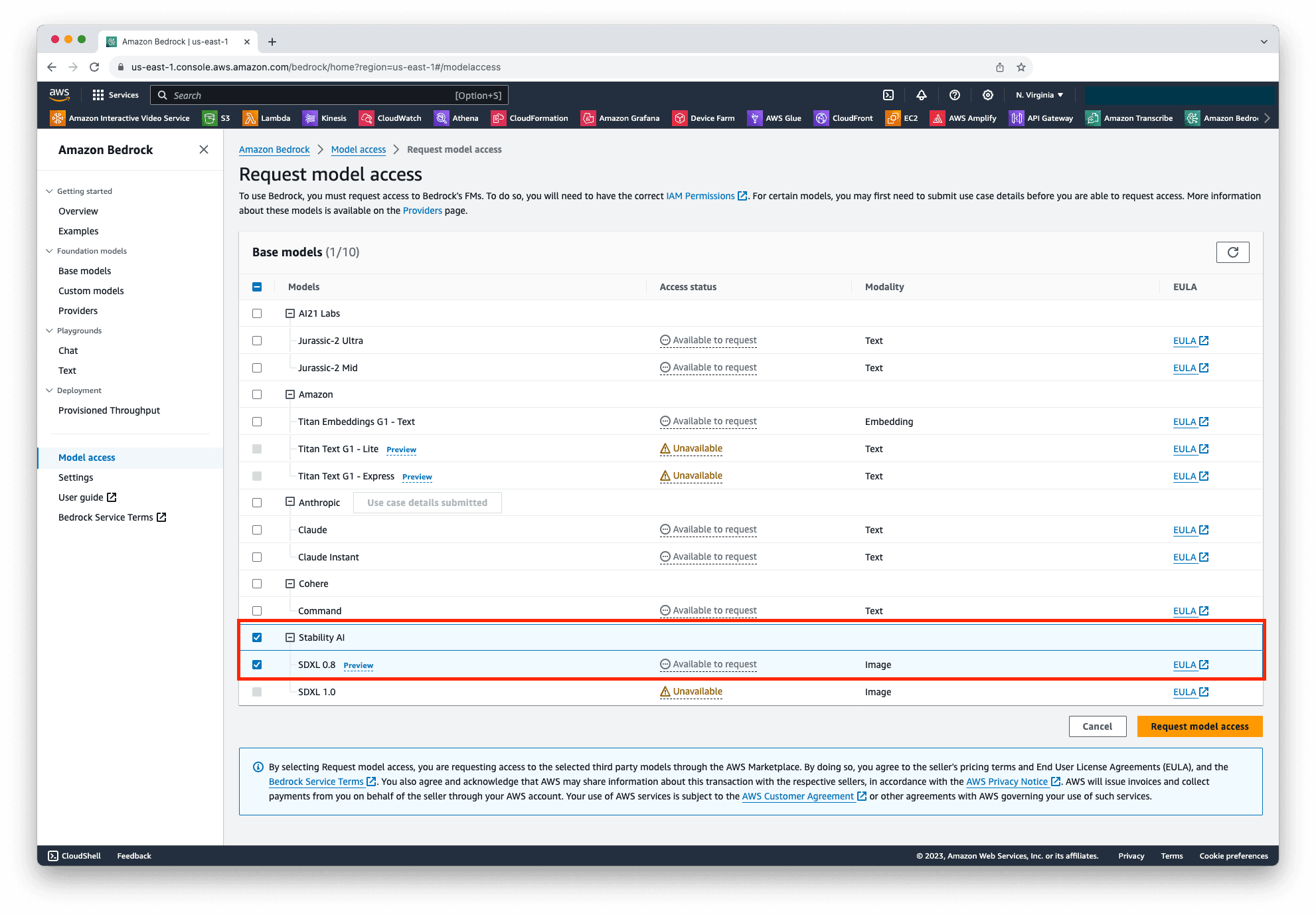Open Settings in the sidebar

tap(76, 477)
